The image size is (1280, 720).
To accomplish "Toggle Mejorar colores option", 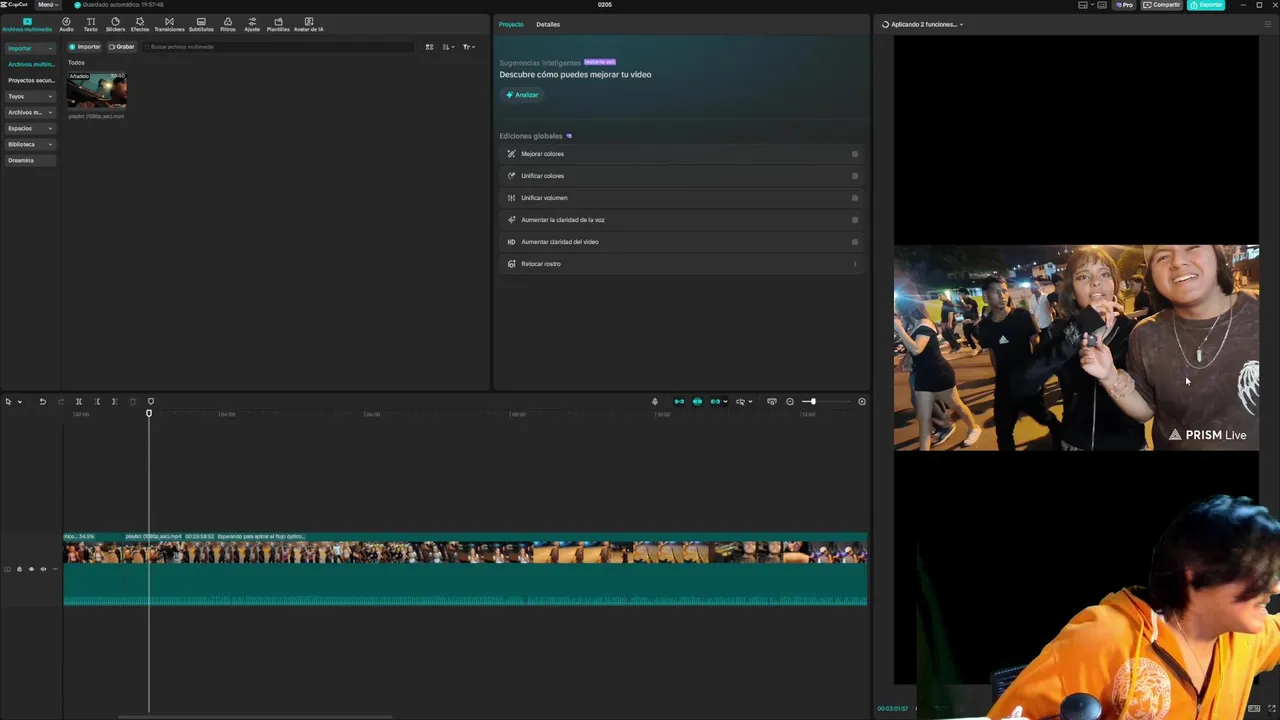I will click(x=855, y=154).
